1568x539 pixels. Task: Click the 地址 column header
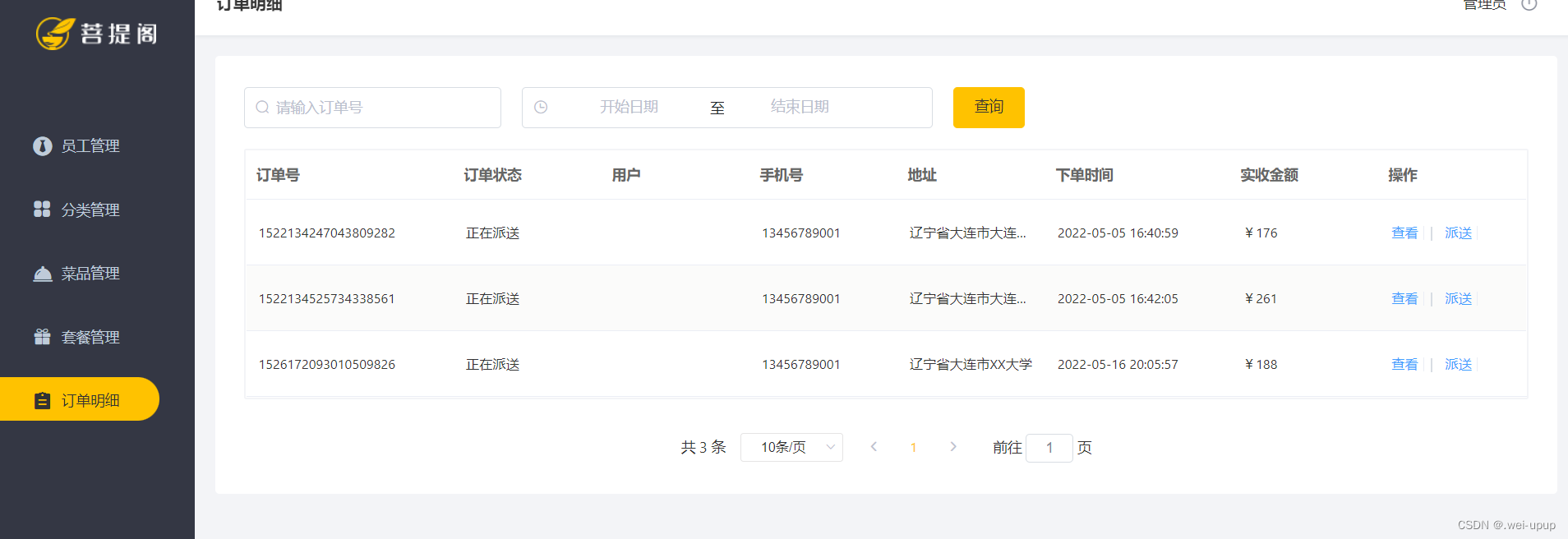click(x=922, y=175)
